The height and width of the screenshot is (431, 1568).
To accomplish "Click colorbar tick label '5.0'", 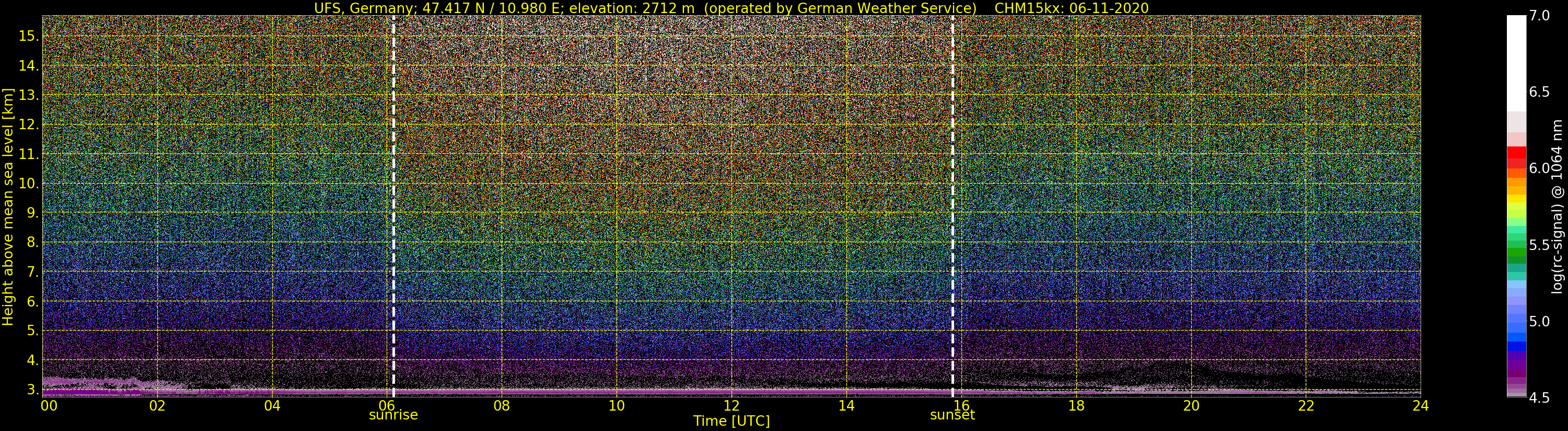I will click(1539, 321).
